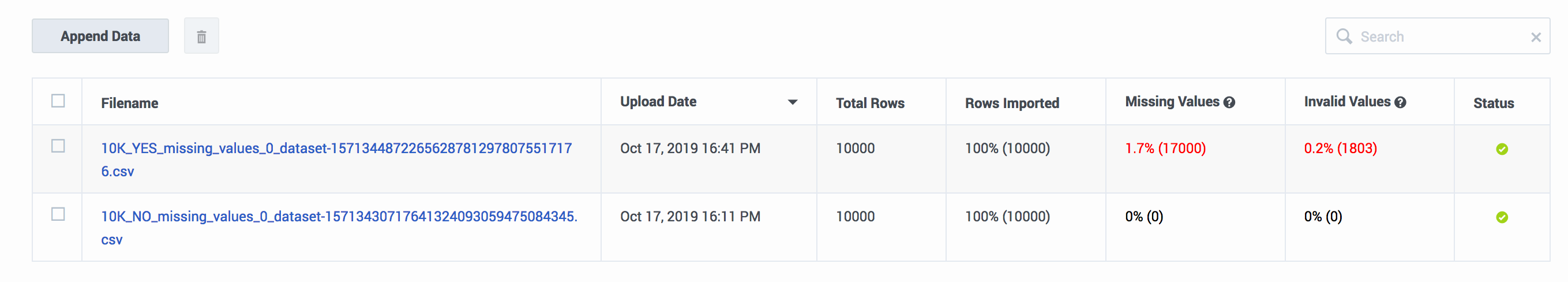The image size is (1568, 282).
Task: Open 10K_NO_missing_values csv file link
Action: (x=339, y=228)
